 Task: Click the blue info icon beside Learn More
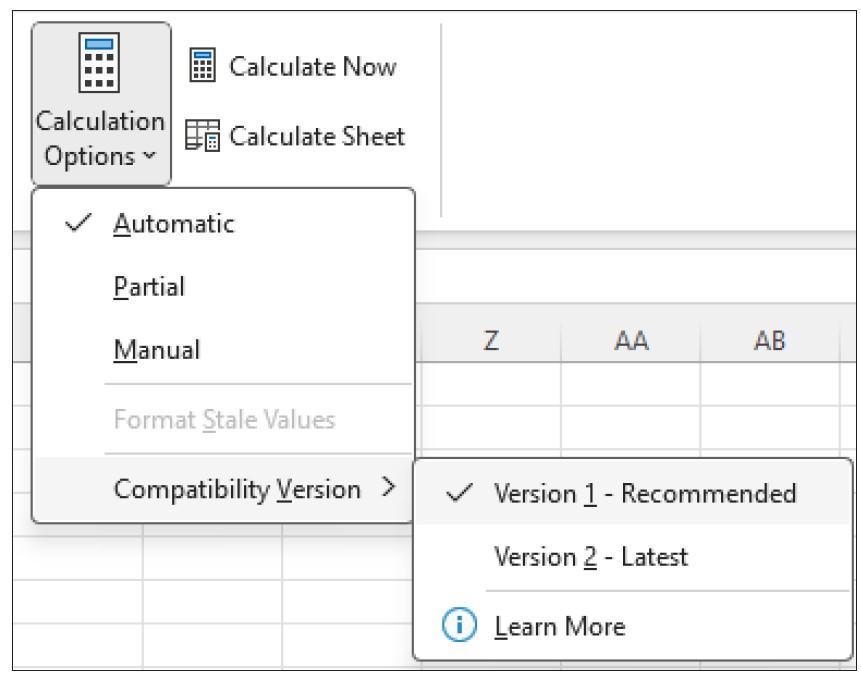click(458, 626)
